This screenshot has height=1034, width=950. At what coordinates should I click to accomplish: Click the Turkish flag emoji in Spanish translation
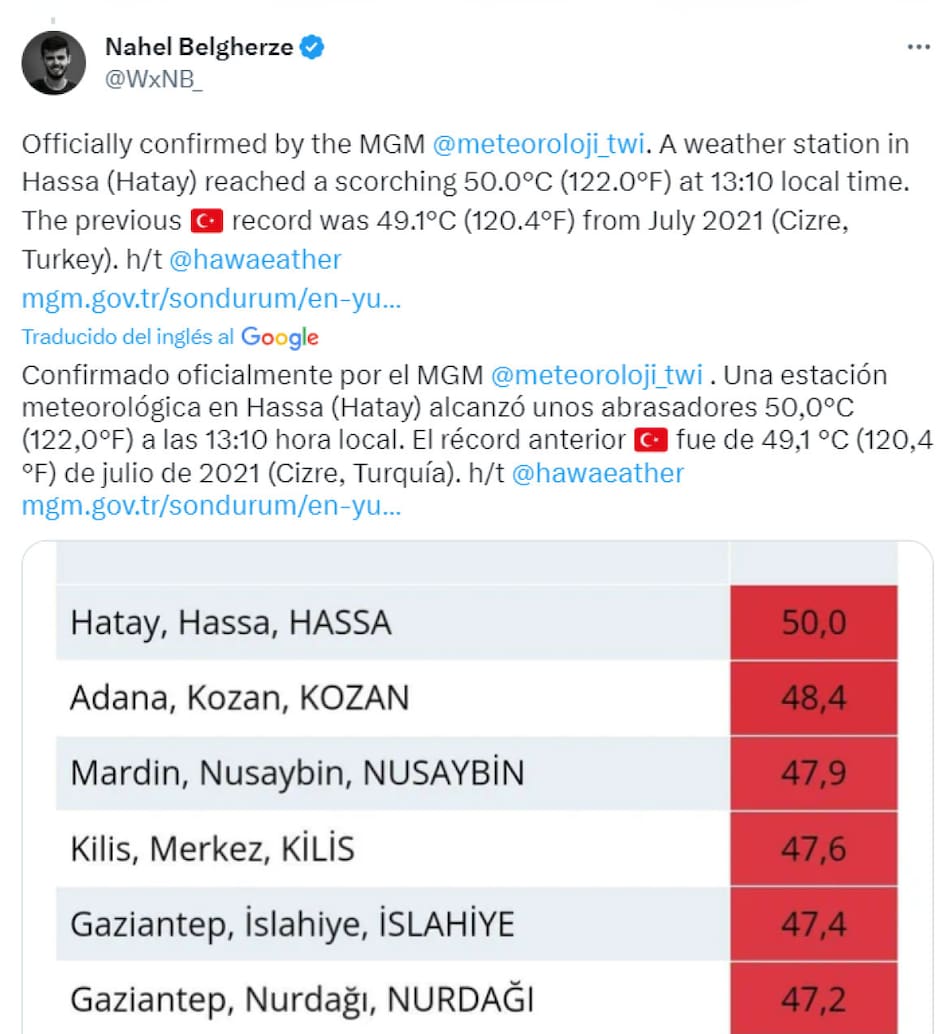650,439
